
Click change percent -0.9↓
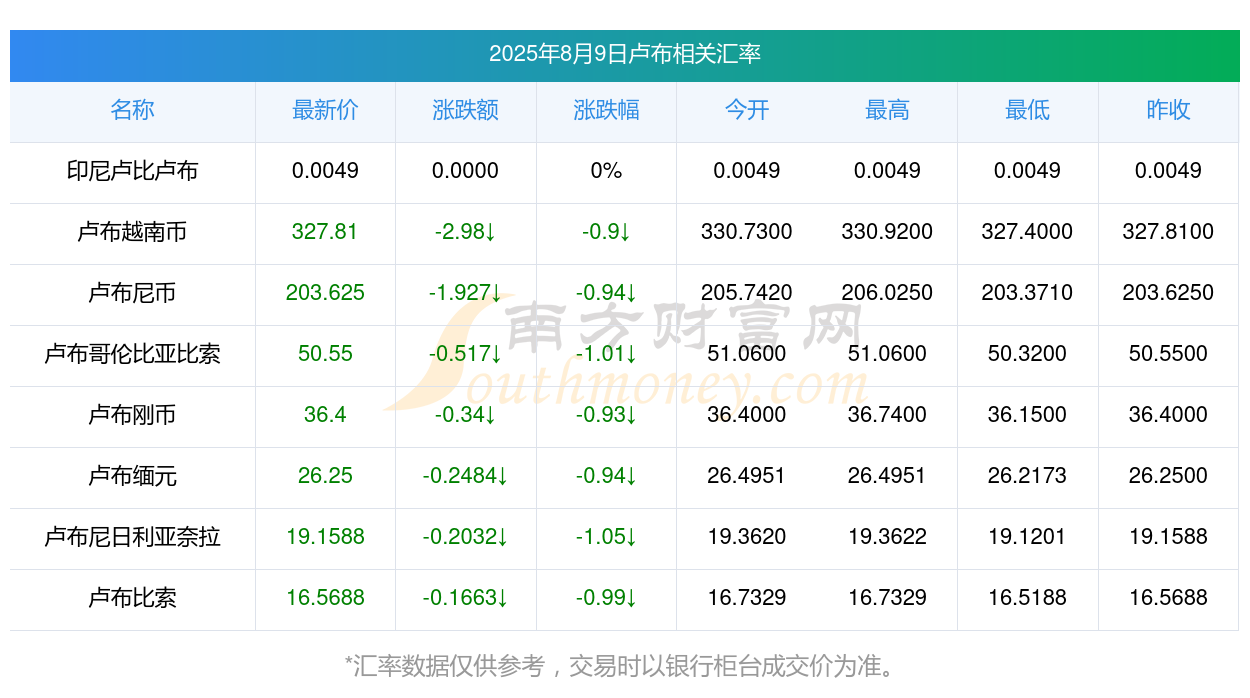tap(606, 232)
